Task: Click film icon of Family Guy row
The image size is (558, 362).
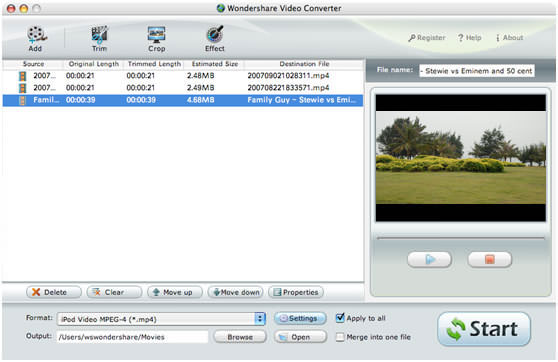Action: (22, 100)
